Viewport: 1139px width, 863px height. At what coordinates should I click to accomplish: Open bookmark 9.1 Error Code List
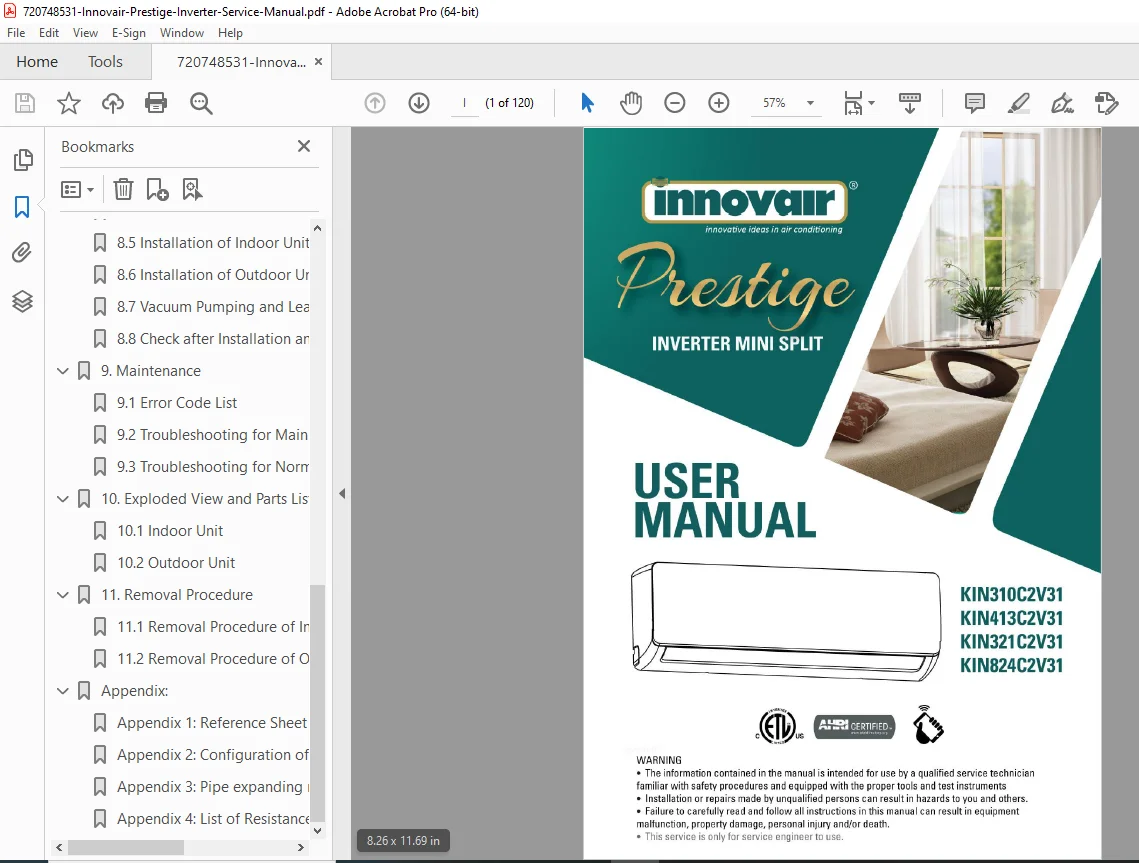pos(177,403)
